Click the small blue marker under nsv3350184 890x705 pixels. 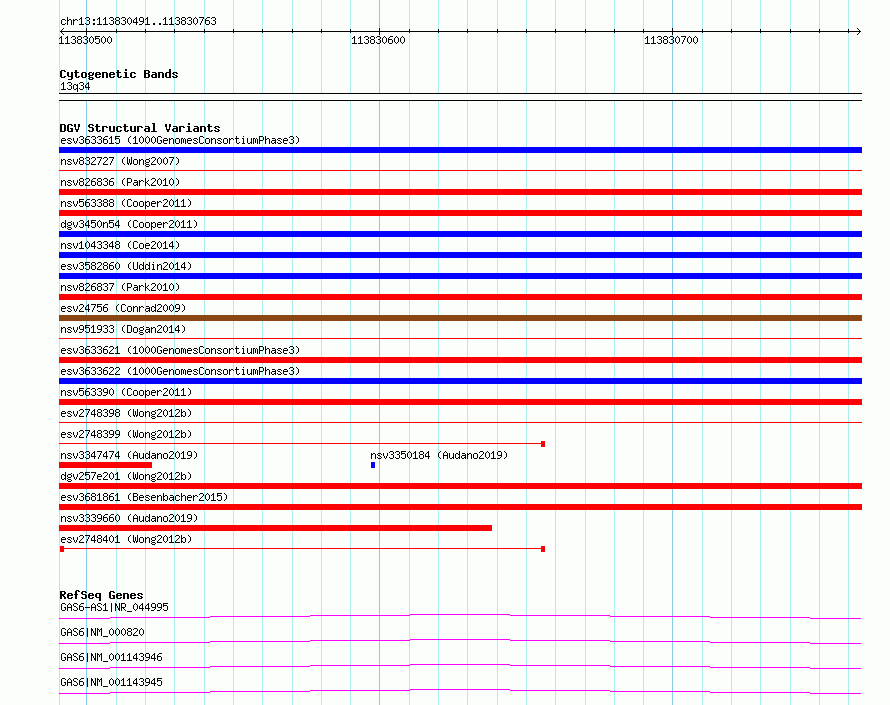[373, 465]
